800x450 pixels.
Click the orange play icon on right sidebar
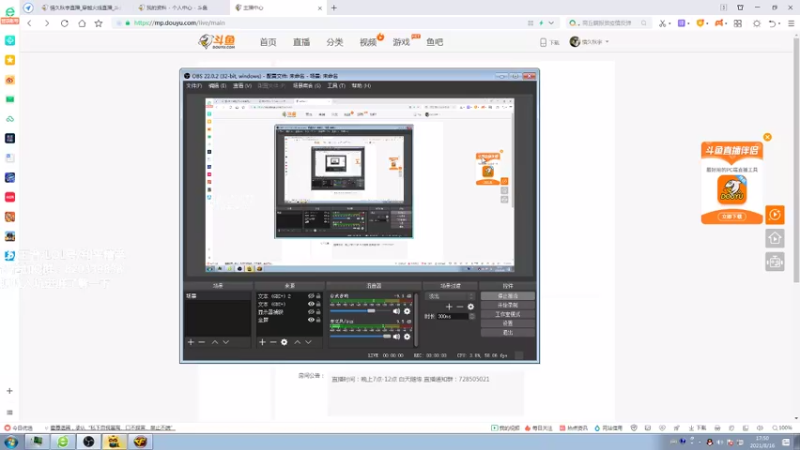pyautogui.click(x=775, y=215)
